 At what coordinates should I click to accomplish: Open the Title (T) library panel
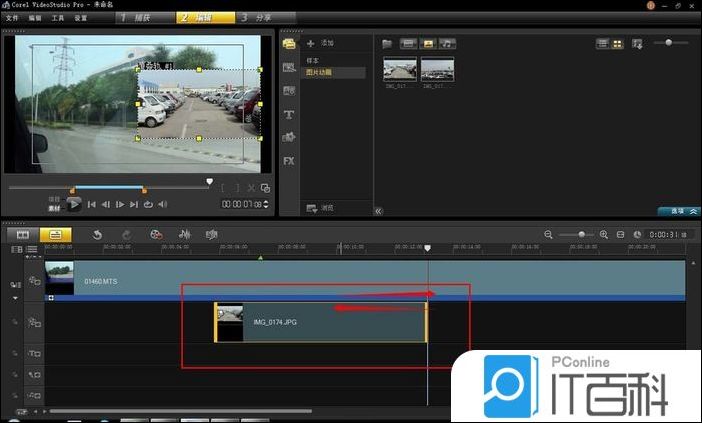click(289, 114)
